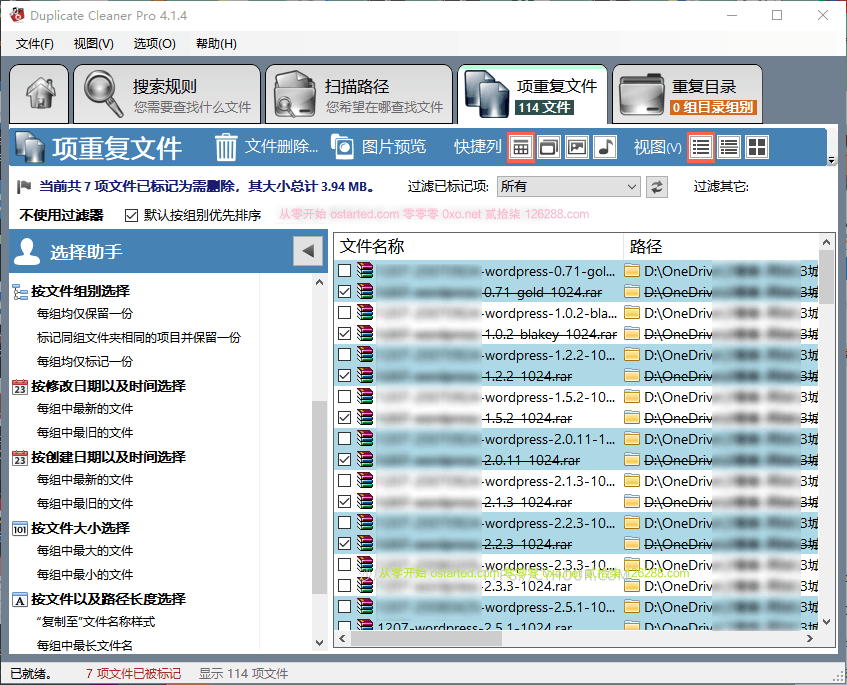Uncheck the 0.71-gold-1024.rar file checkbox
Image resolution: width=847 pixels, height=685 pixels.
pyautogui.click(x=344, y=292)
